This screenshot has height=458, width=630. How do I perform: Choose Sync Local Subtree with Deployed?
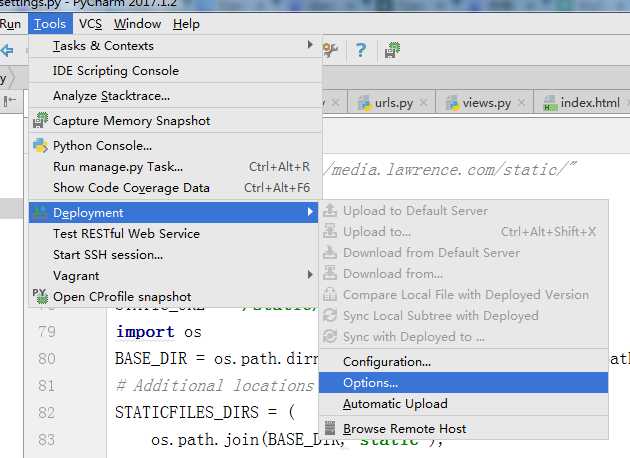pos(464,316)
